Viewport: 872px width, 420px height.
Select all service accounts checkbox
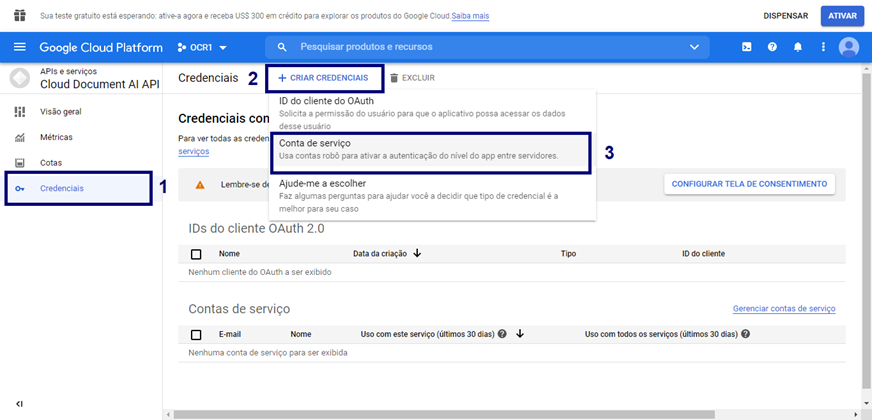[x=196, y=335]
